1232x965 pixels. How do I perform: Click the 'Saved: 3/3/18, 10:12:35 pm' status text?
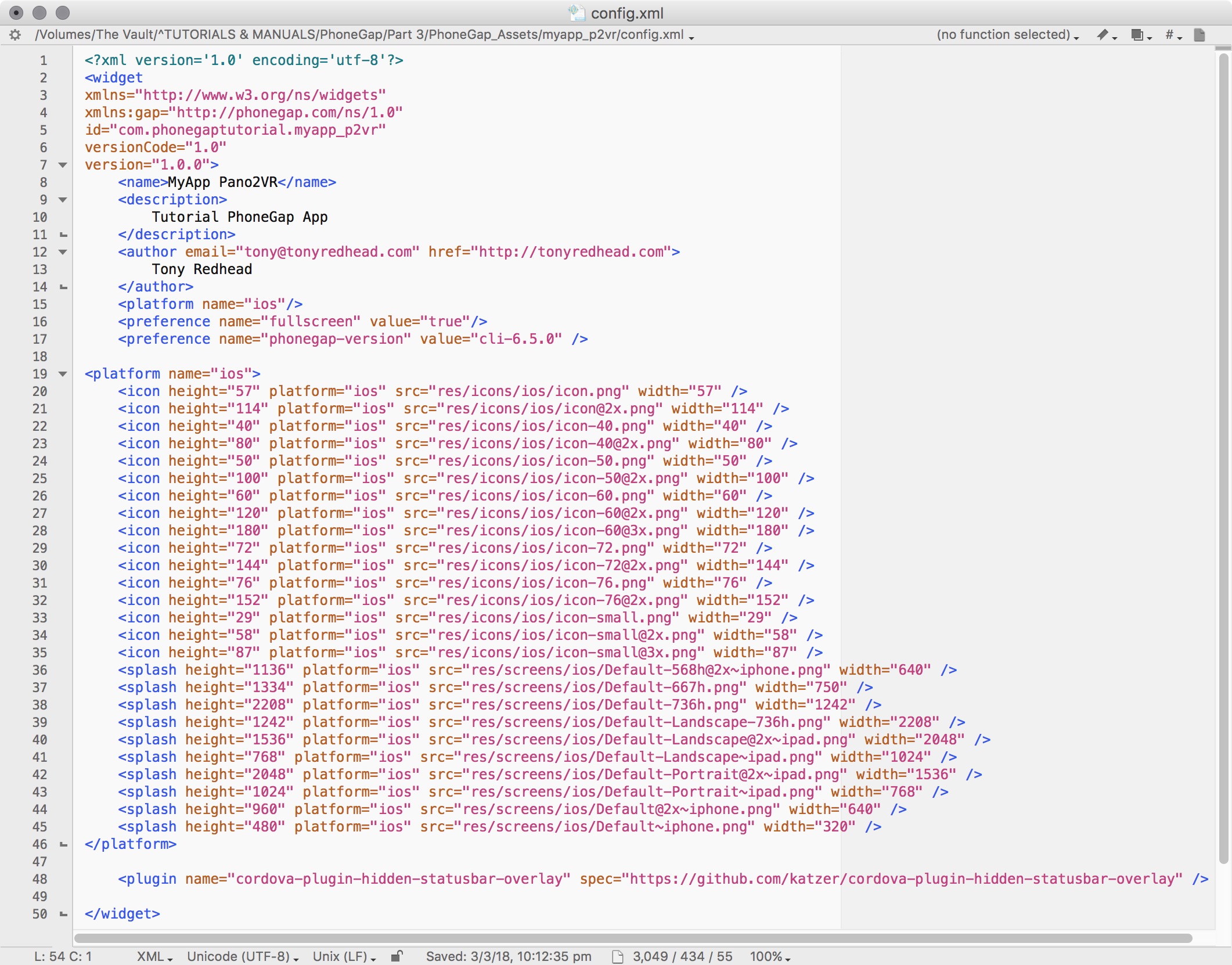[x=509, y=956]
